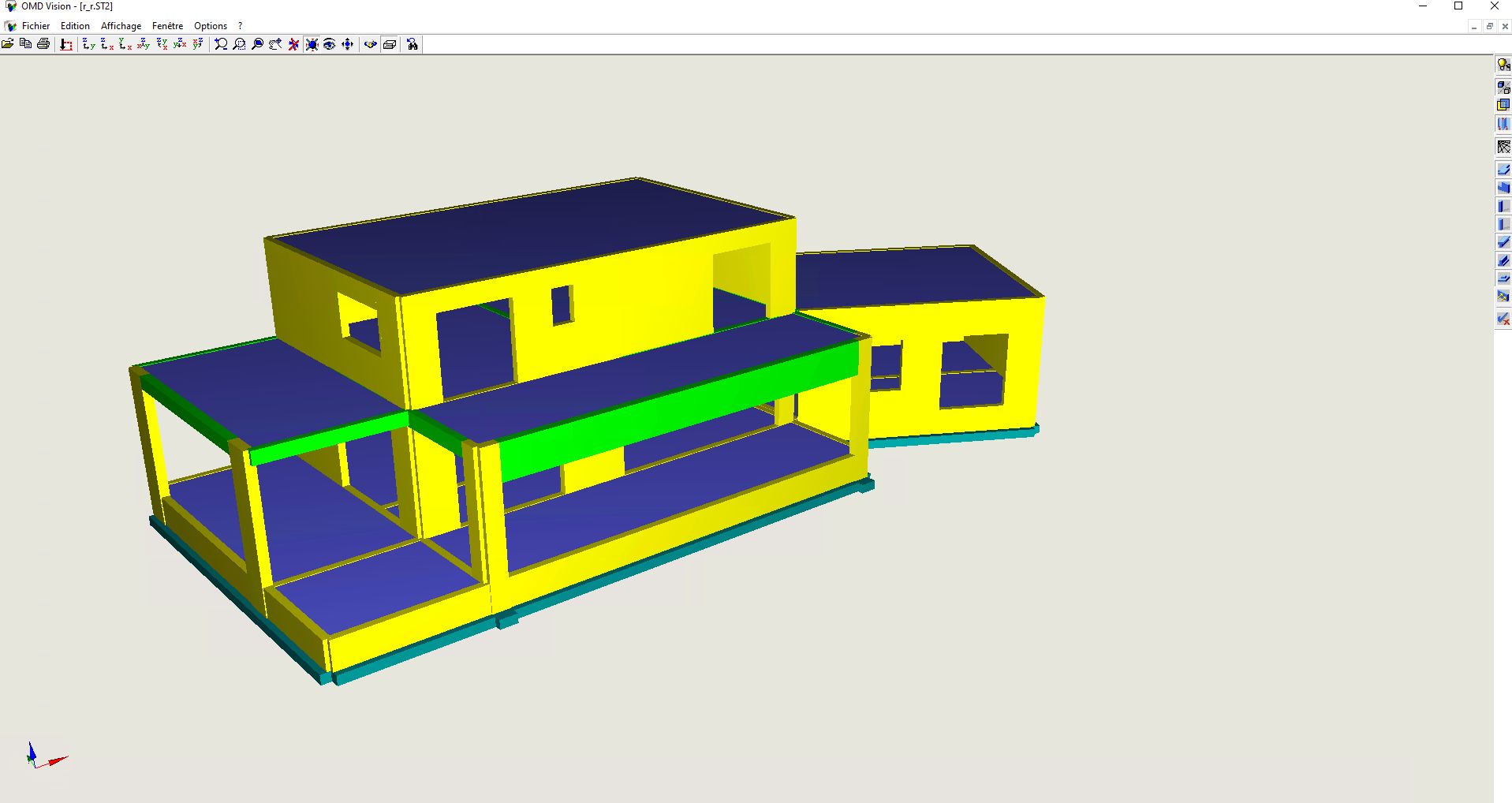Open the Fenêtre menu
Screen dimensions: 1512x803
coord(167,26)
